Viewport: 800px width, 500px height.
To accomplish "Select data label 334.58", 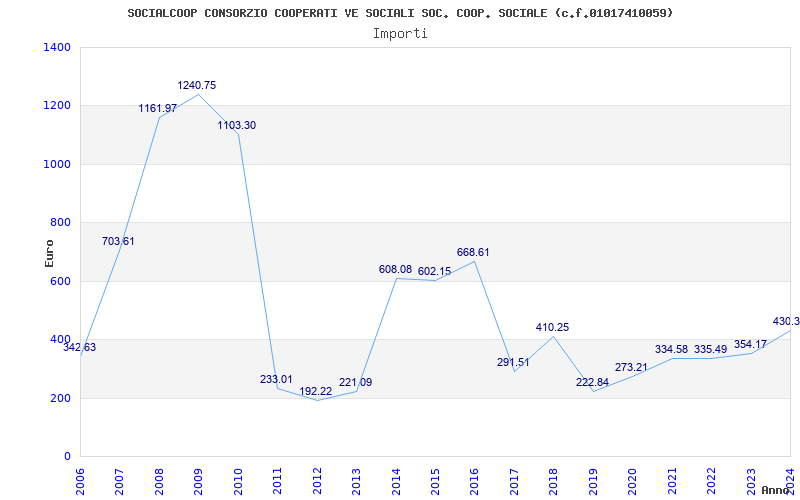I will [x=671, y=349].
